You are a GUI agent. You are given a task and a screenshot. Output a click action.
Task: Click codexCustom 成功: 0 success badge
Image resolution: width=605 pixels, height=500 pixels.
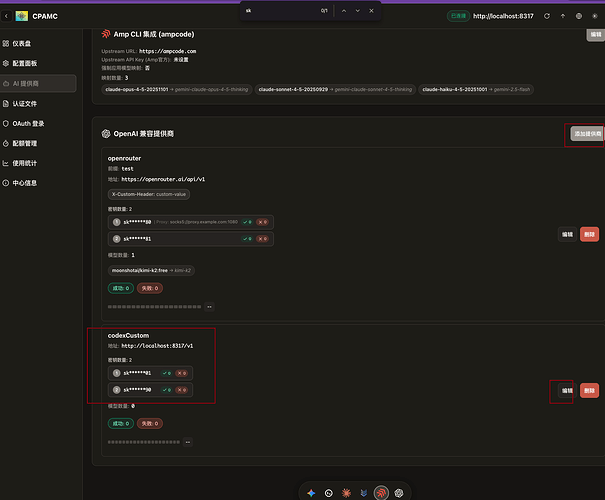click(x=121, y=424)
